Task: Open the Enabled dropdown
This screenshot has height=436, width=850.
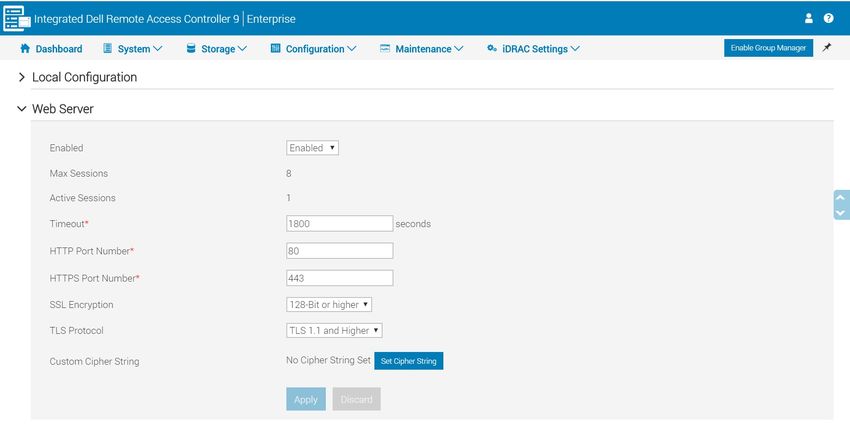Action: pos(312,148)
